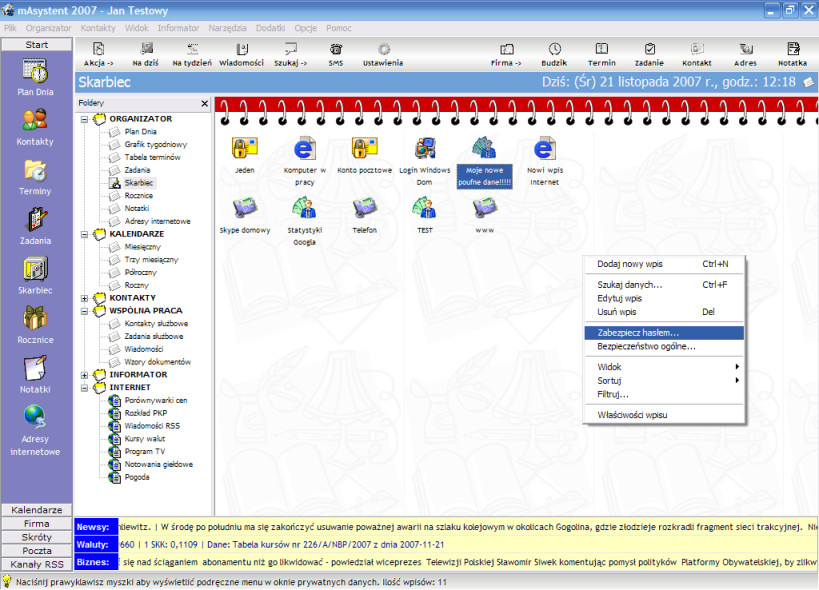Click the Wiadomości toolbar icon
The width and height of the screenshot is (819, 590).
tap(241, 49)
